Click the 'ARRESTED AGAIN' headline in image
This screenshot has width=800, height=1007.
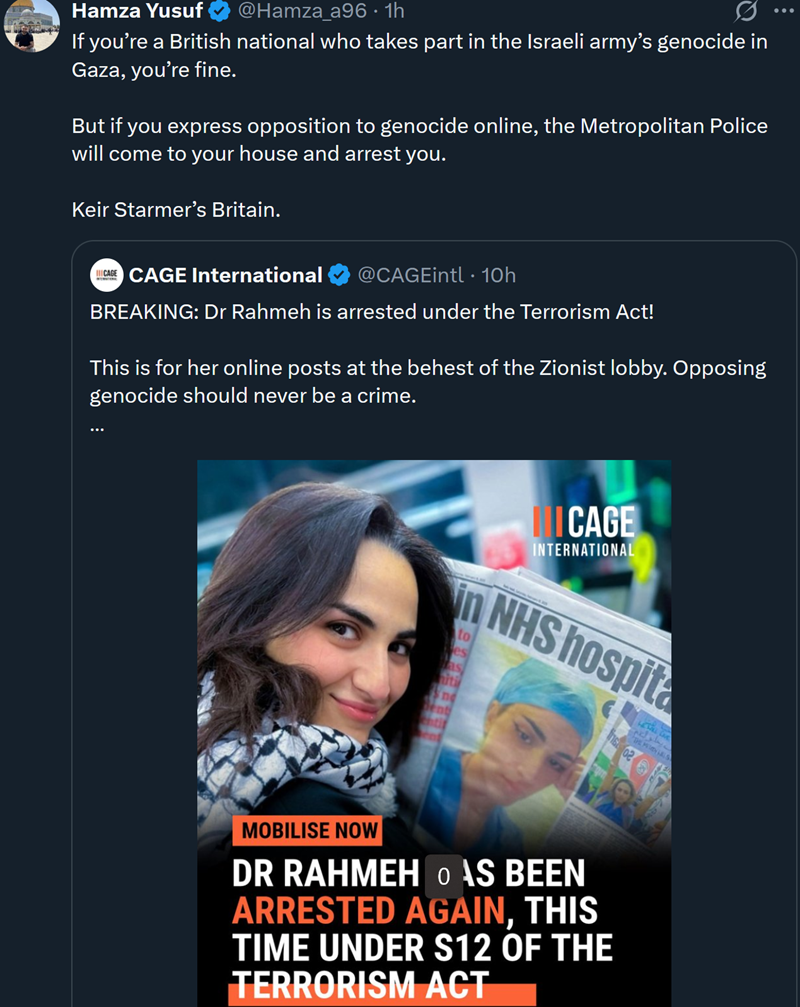coord(367,910)
